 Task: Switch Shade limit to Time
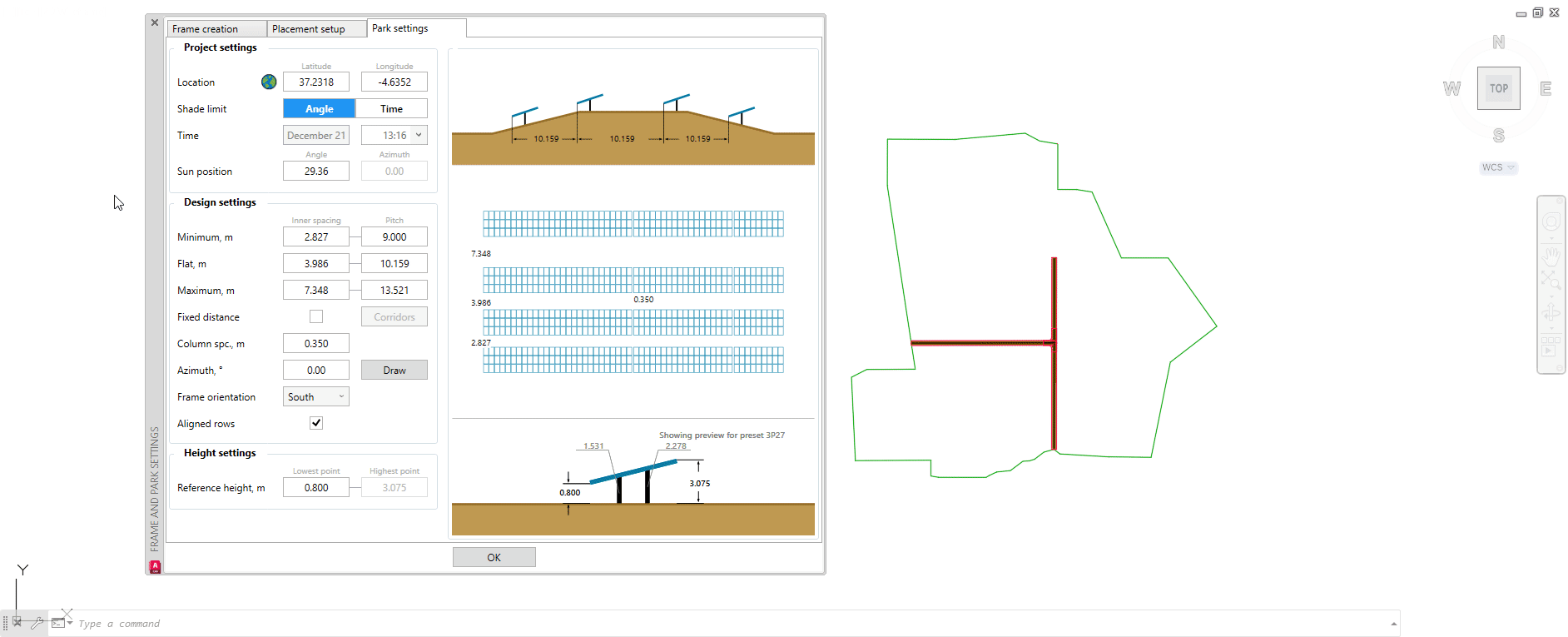pos(391,108)
